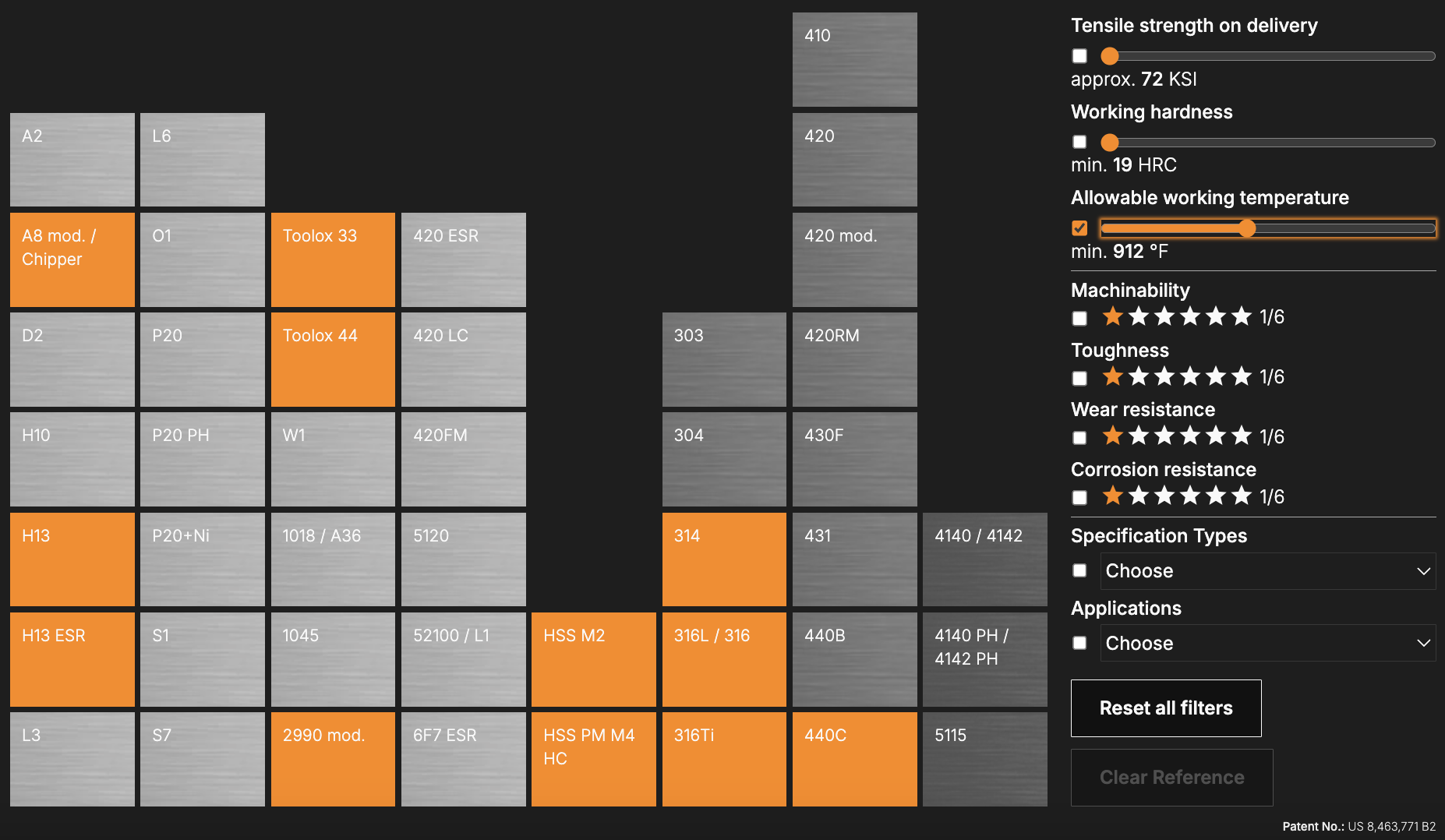Screen dimensions: 1445x840
Task: Open the 440C tile
Action: pos(855,759)
